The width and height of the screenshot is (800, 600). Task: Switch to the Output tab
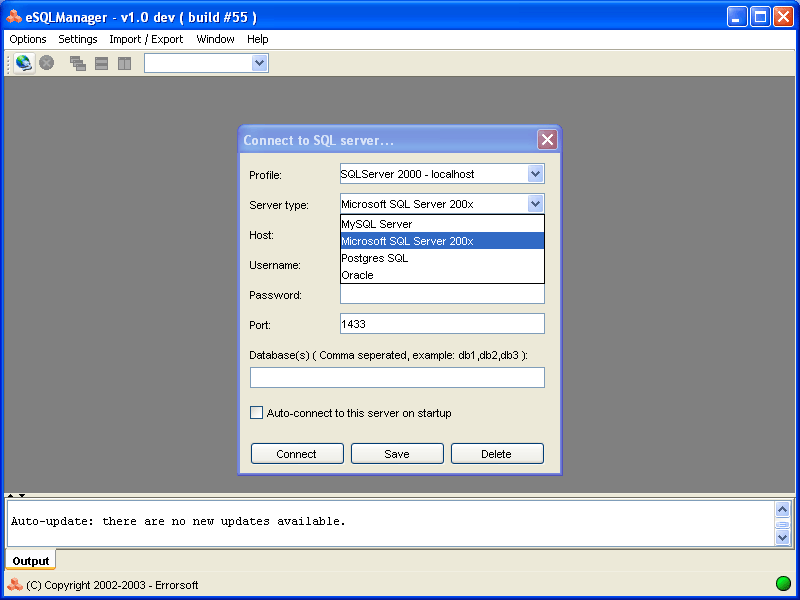point(31,561)
